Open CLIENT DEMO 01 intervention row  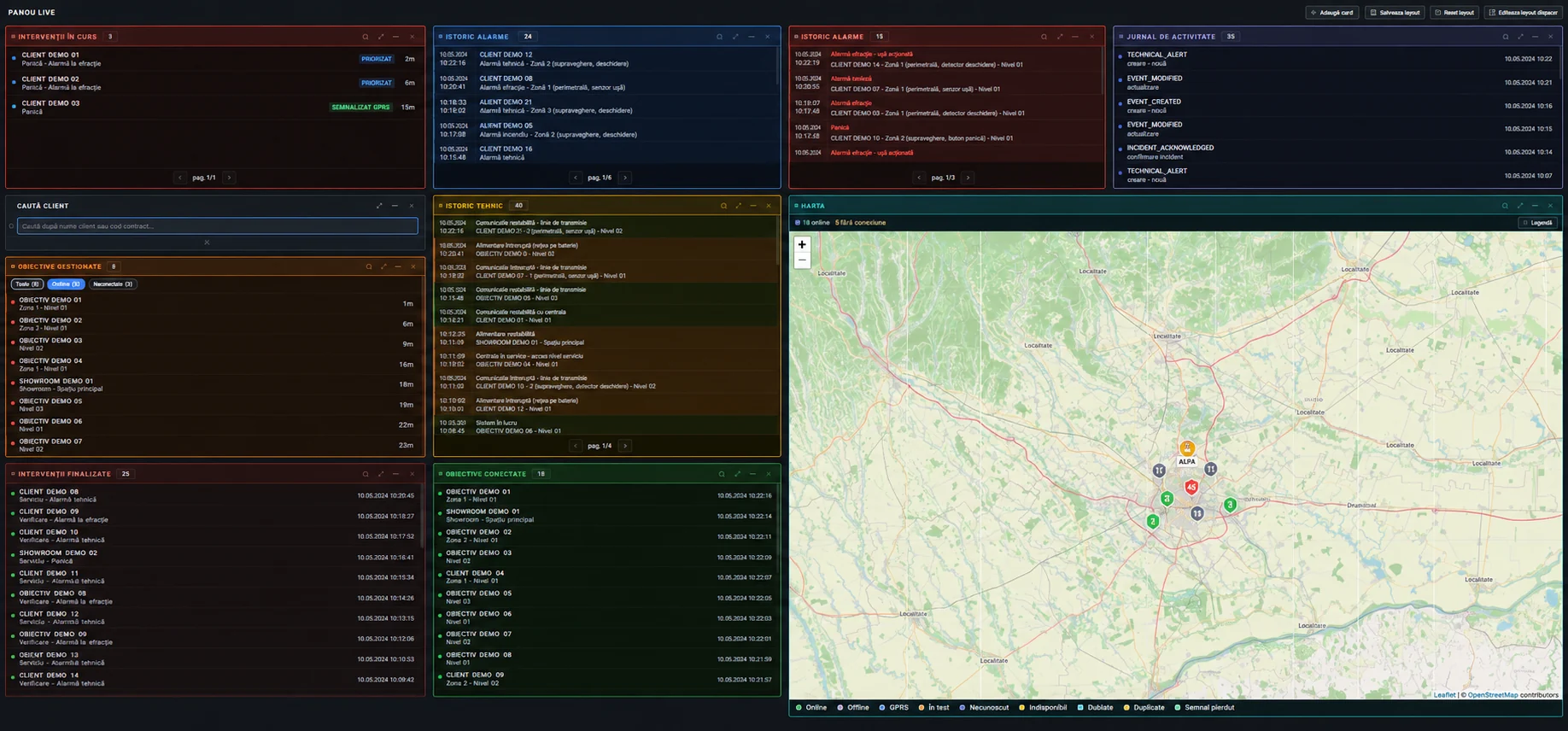pyautogui.click(x=214, y=59)
